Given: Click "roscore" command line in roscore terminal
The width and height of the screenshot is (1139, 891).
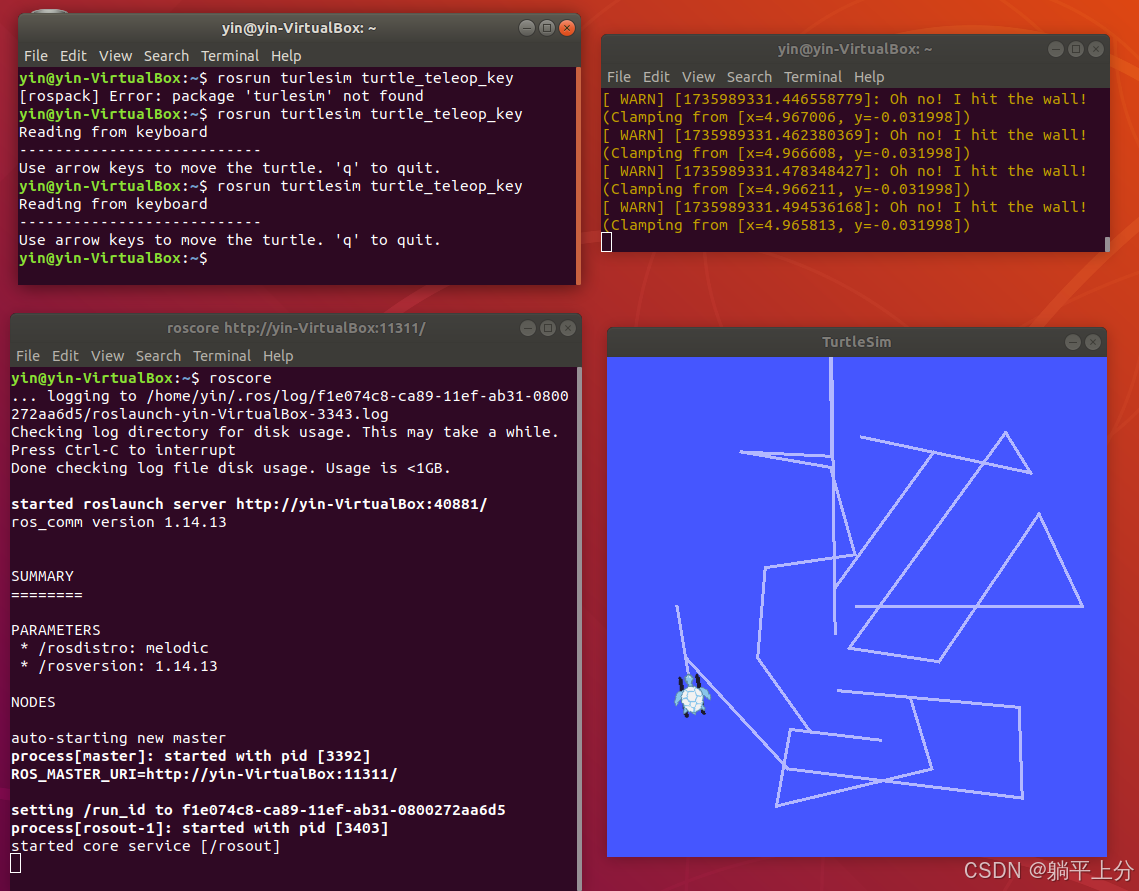Looking at the screenshot, I should pos(141,378).
